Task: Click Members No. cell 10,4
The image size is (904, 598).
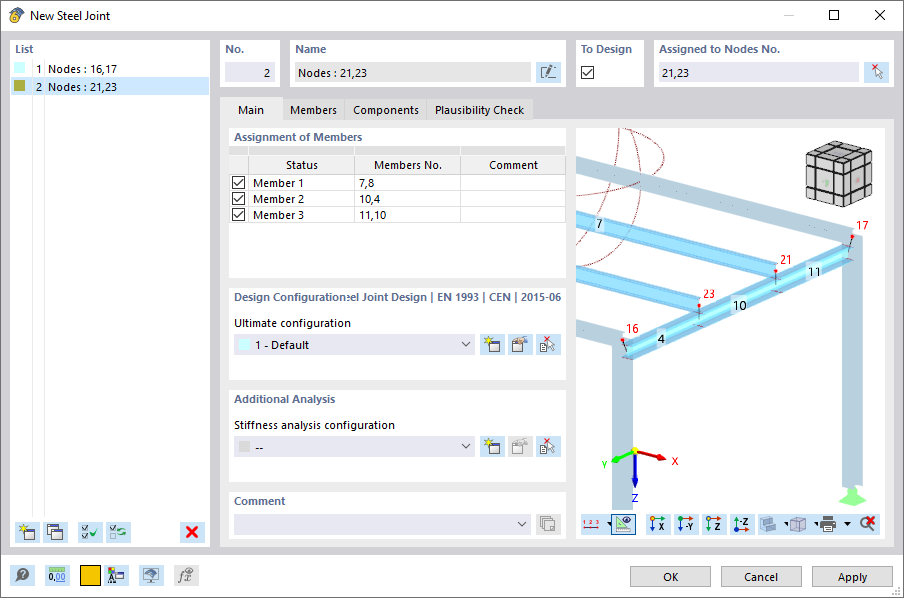Action: click(x=407, y=199)
